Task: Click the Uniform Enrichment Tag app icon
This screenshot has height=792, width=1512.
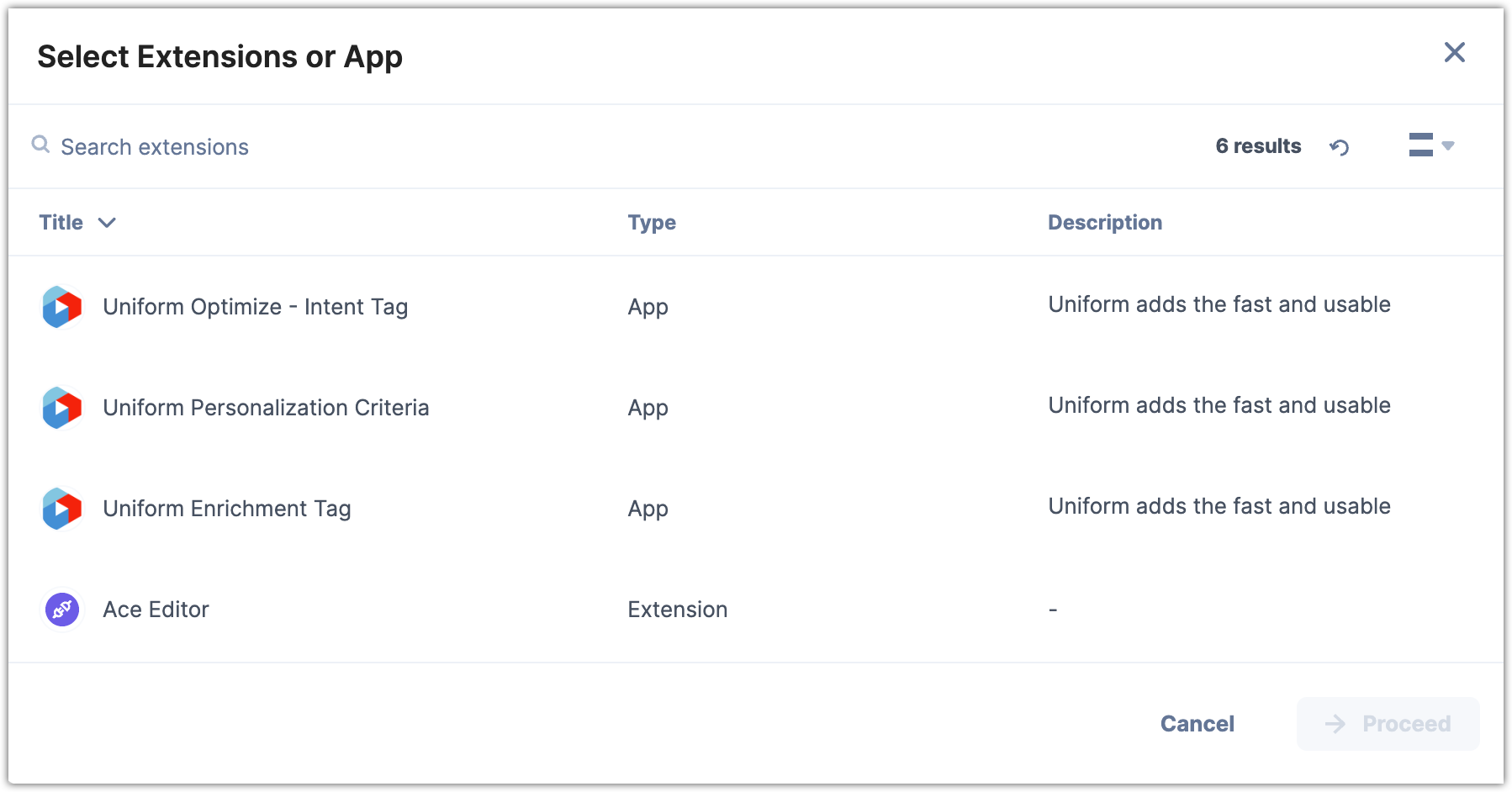Action: (61, 509)
